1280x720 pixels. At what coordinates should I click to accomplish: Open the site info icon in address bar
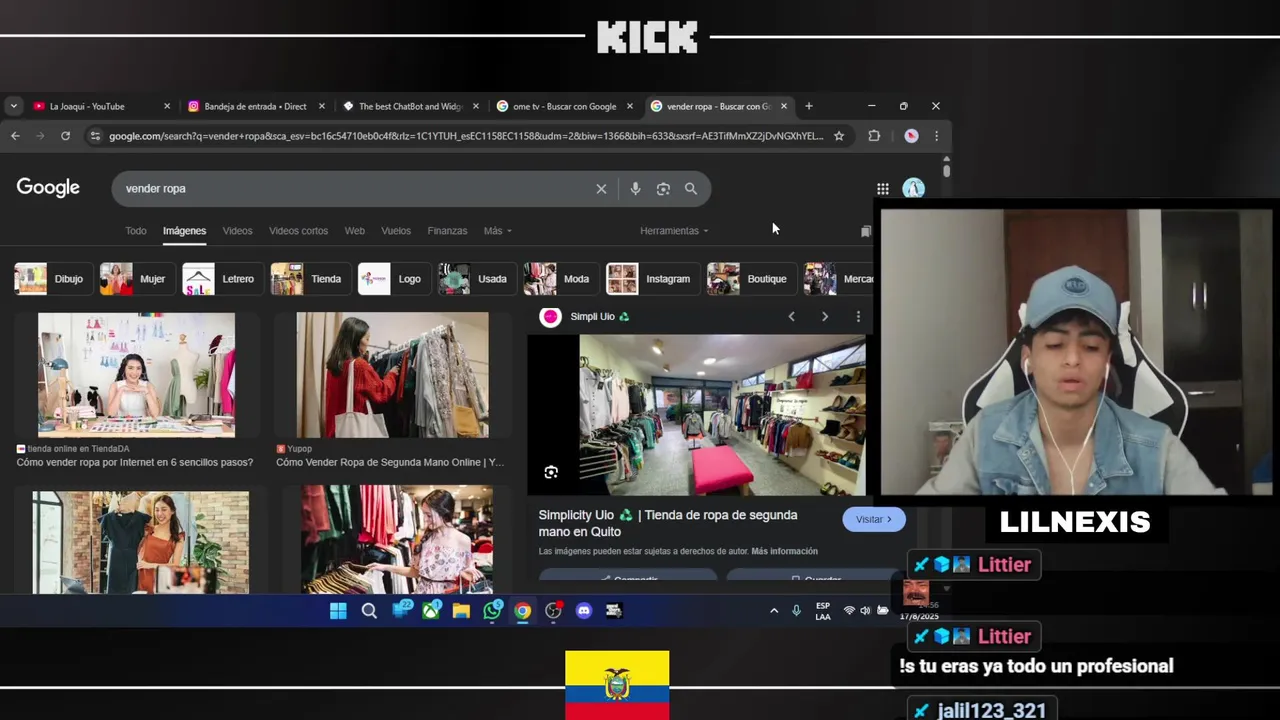pos(94,136)
